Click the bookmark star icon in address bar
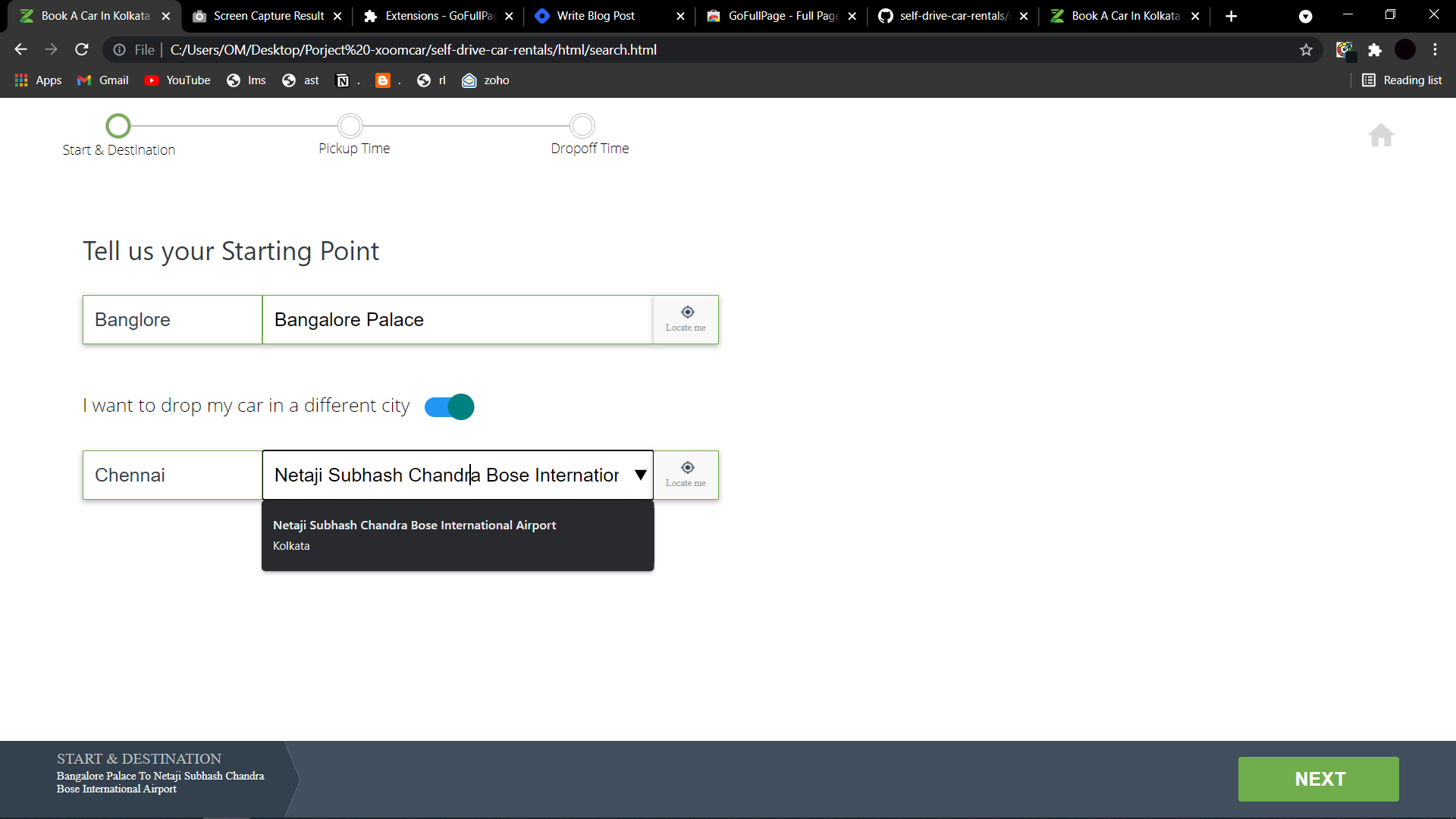1456x819 pixels. [x=1306, y=50]
